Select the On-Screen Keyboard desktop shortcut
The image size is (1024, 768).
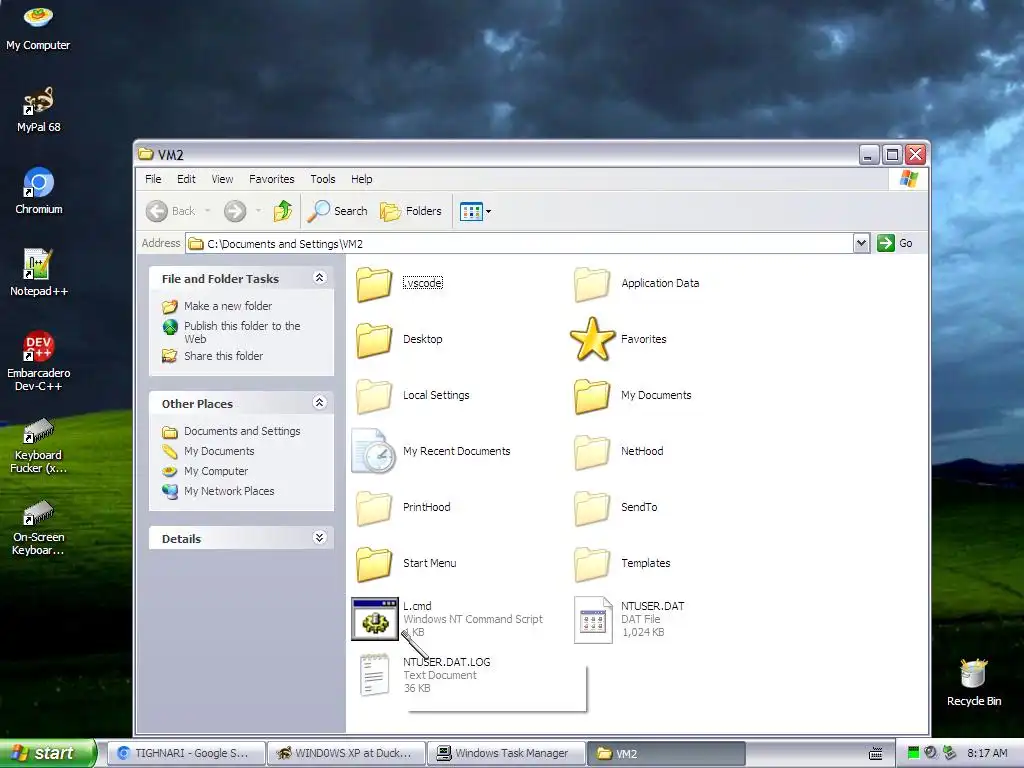39,528
